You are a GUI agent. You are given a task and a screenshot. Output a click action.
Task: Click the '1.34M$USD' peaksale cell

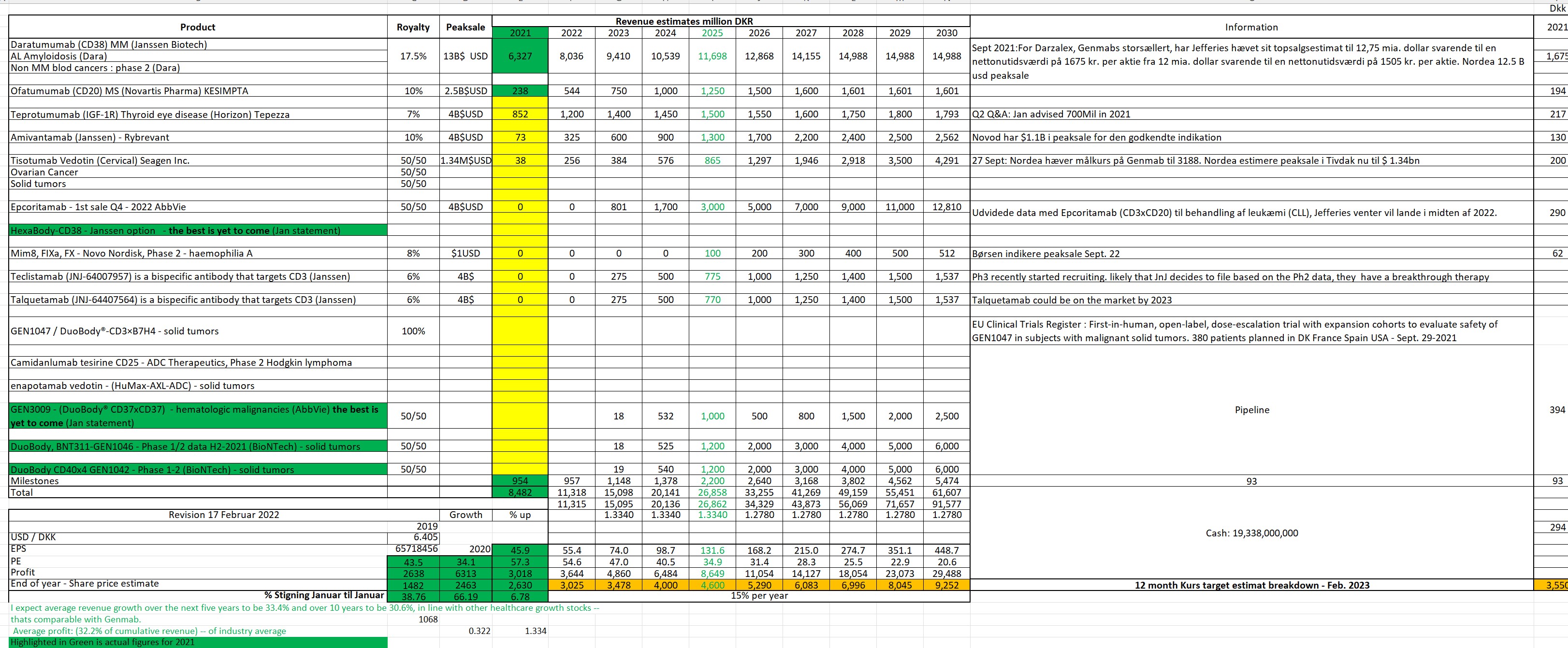point(465,160)
